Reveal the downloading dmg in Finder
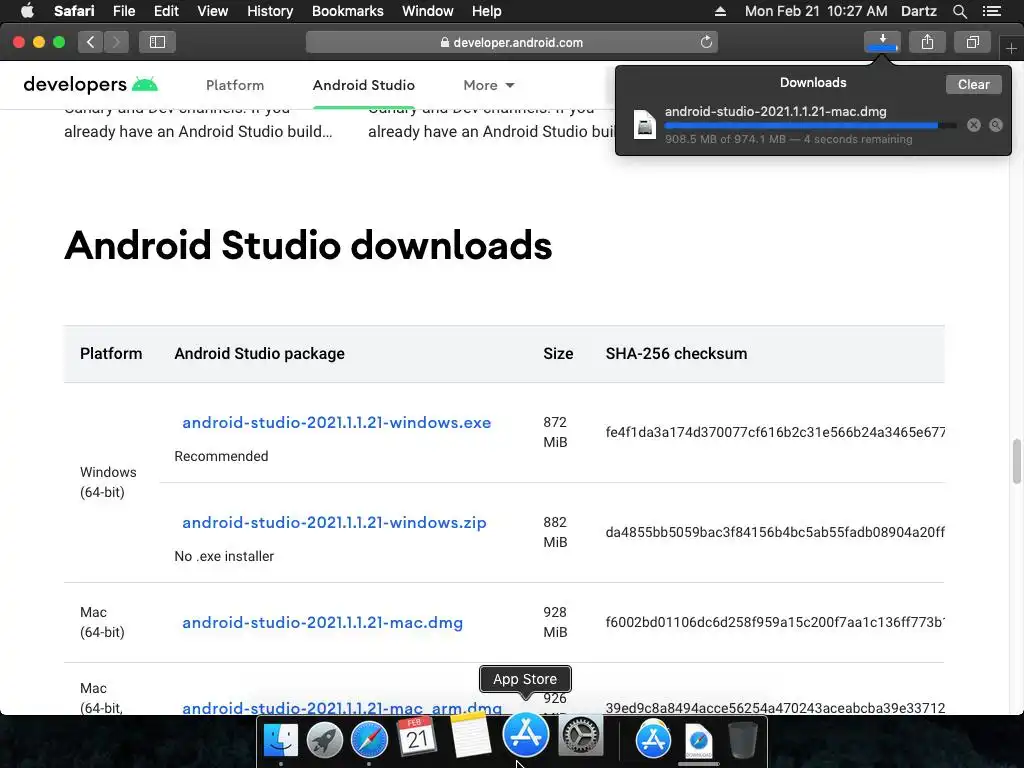The height and width of the screenshot is (768, 1024). point(995,125)
